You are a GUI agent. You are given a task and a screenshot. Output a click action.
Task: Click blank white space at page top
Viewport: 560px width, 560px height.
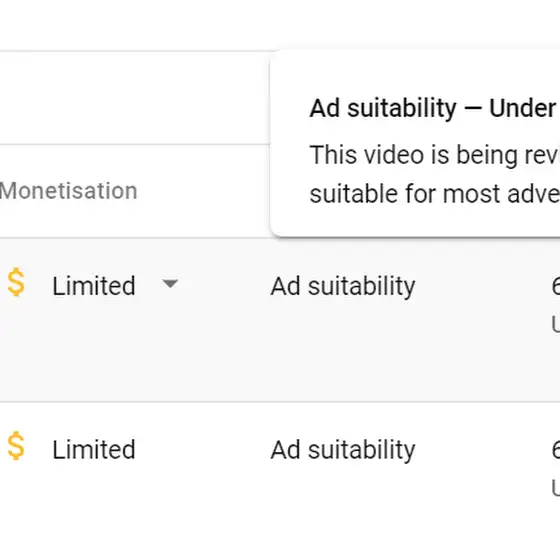(x=280, y=25)
